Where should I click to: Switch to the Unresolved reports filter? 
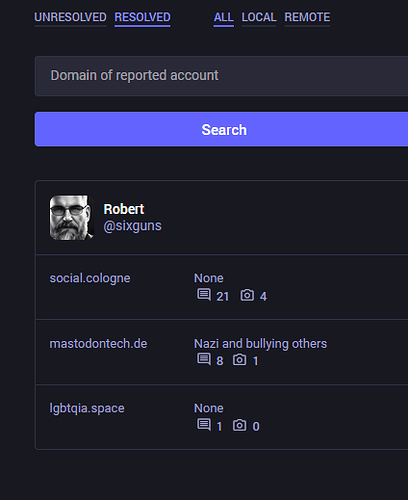(x=70, y=17)
